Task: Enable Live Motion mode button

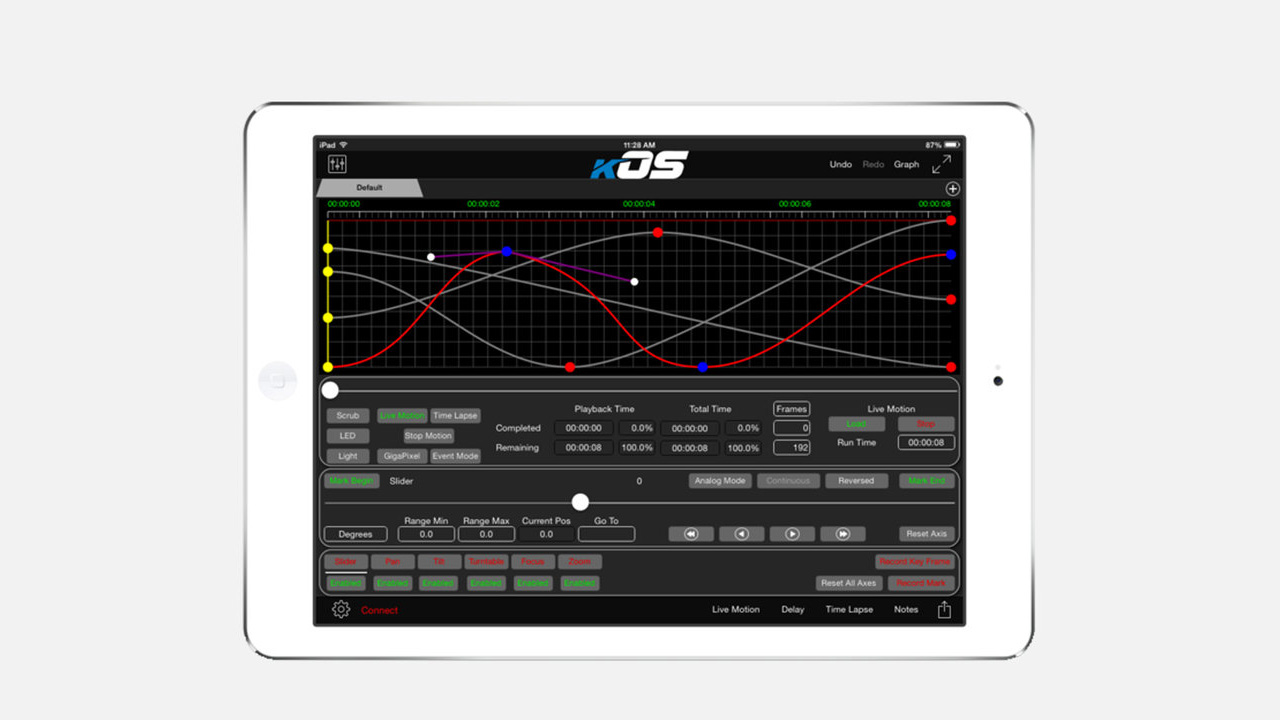Action: coord(403,416)
